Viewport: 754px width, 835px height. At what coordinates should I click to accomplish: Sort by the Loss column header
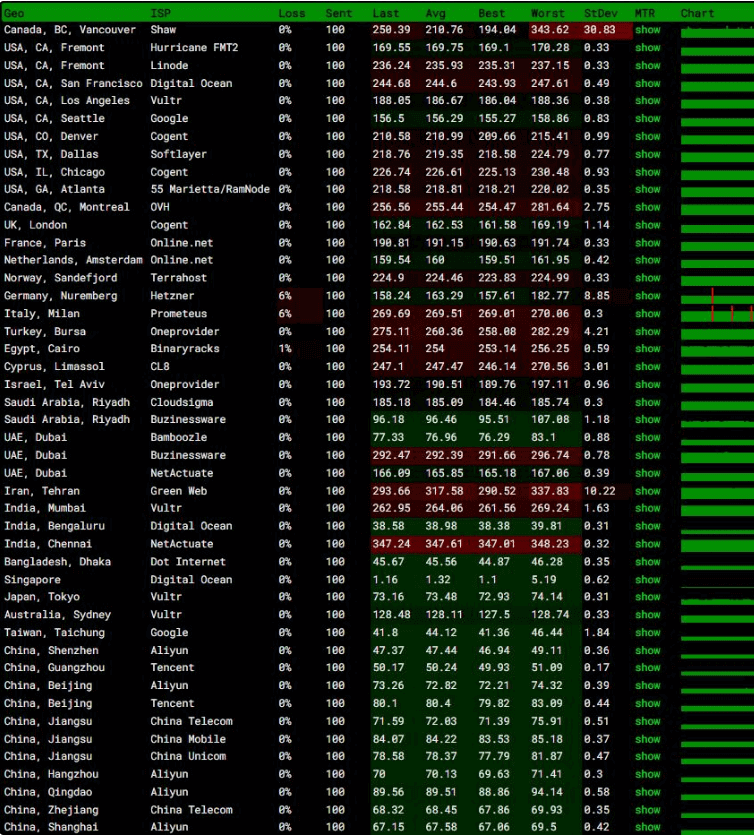pyautogui.click(x=292, y=13)
